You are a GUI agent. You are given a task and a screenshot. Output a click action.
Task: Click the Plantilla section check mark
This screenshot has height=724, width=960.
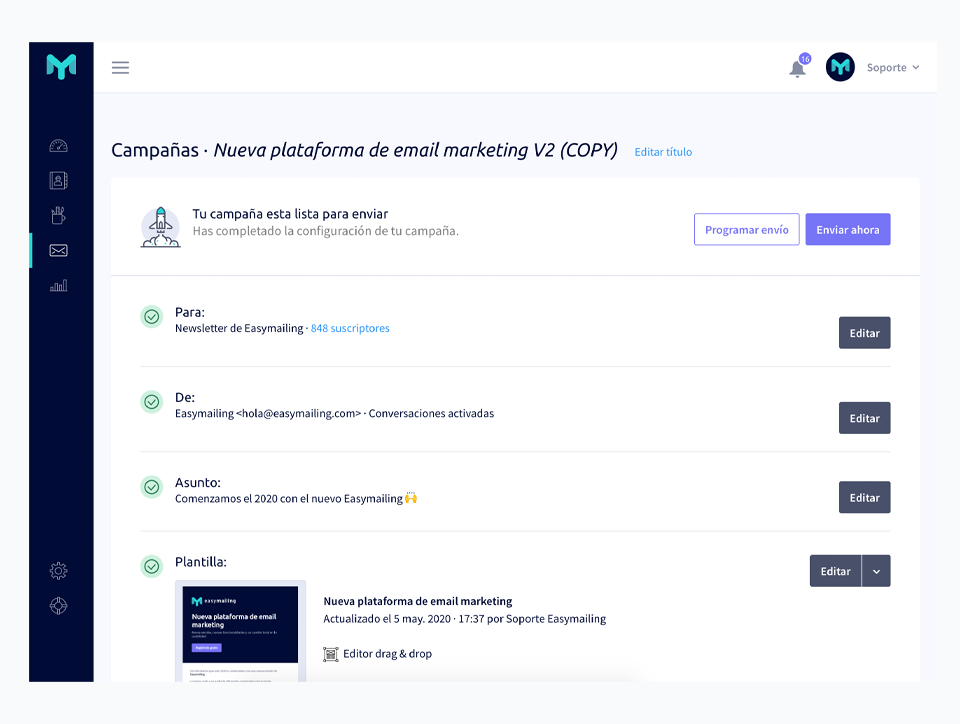point(152,566)
